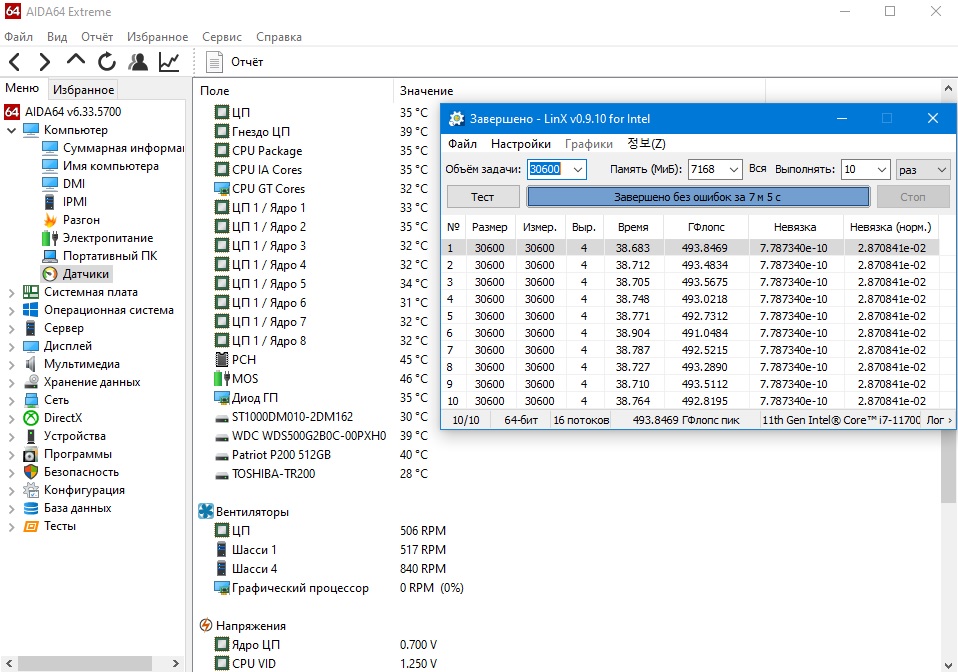Screen dimensions: 958x672
Task: Open Электропитание power tree item
Action: tap(108, 238)
